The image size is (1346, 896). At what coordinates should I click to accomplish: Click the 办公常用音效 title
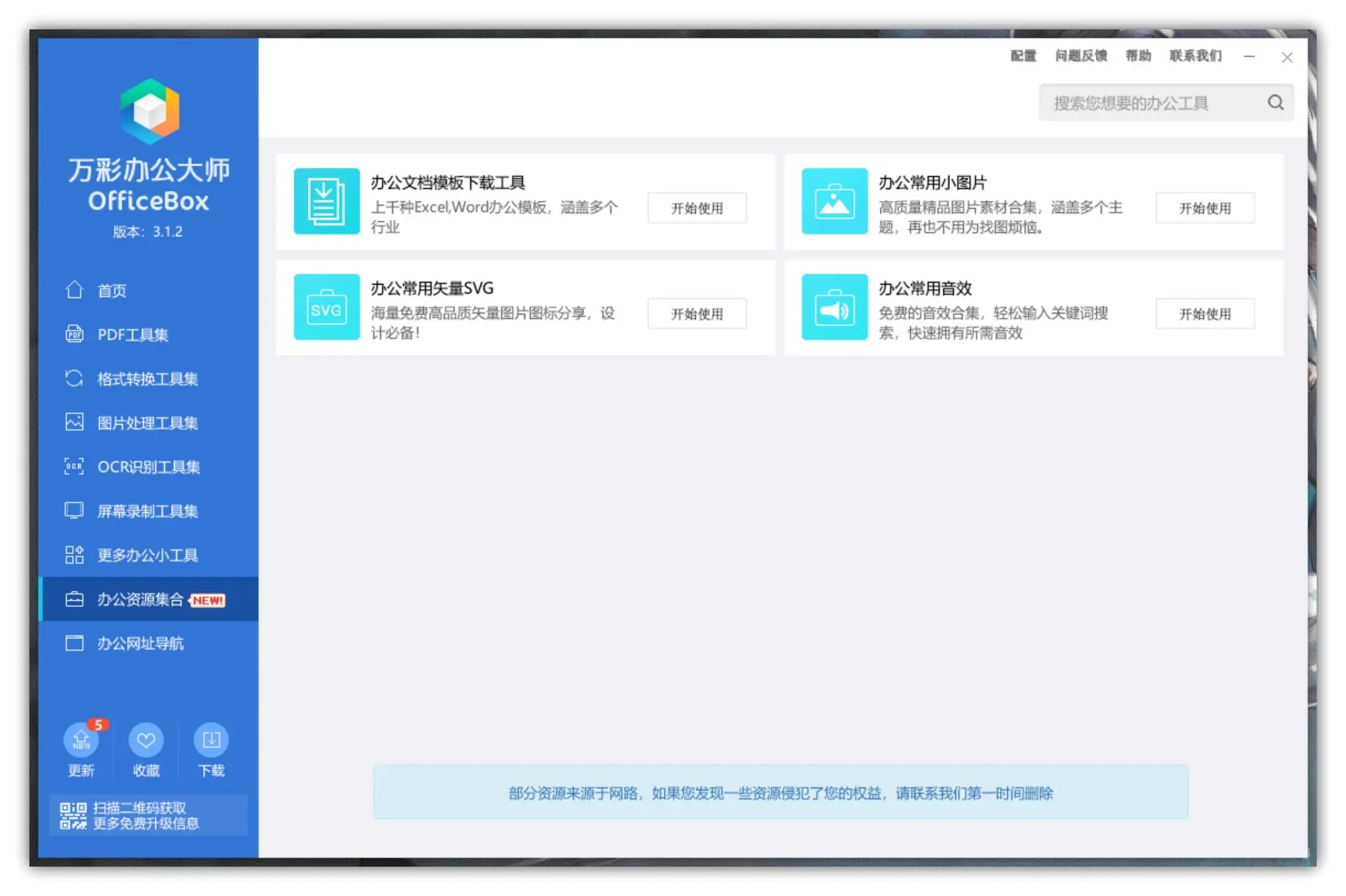pos(925,288)
